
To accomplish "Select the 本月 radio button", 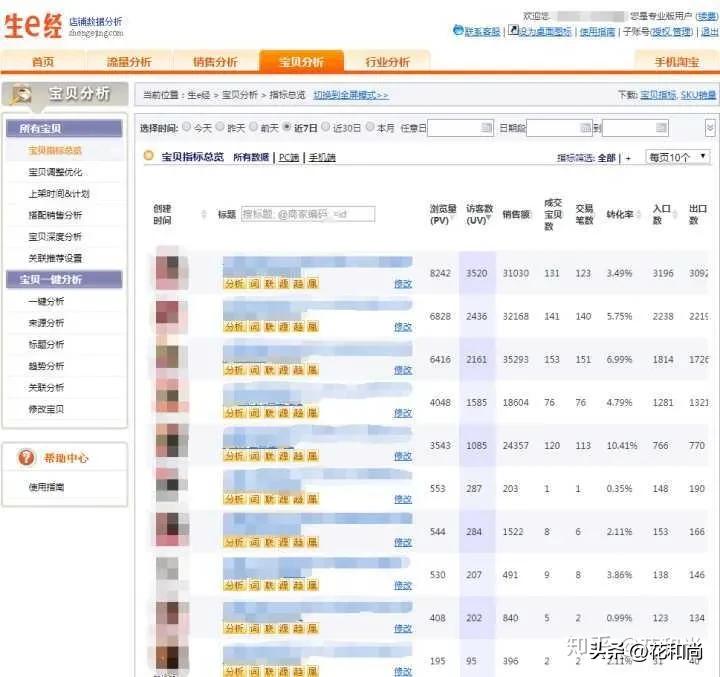I will (x=370, y=126).
